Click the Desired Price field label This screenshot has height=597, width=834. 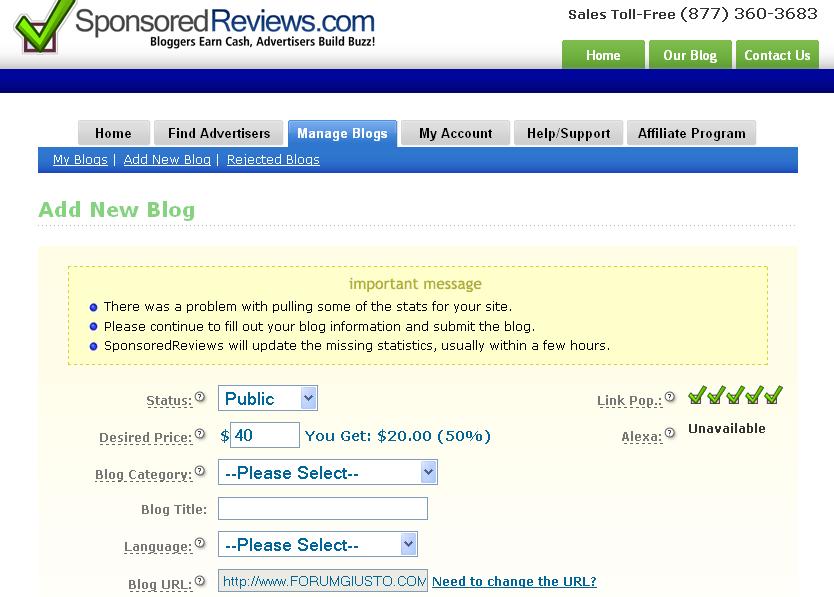pos(145,437)
